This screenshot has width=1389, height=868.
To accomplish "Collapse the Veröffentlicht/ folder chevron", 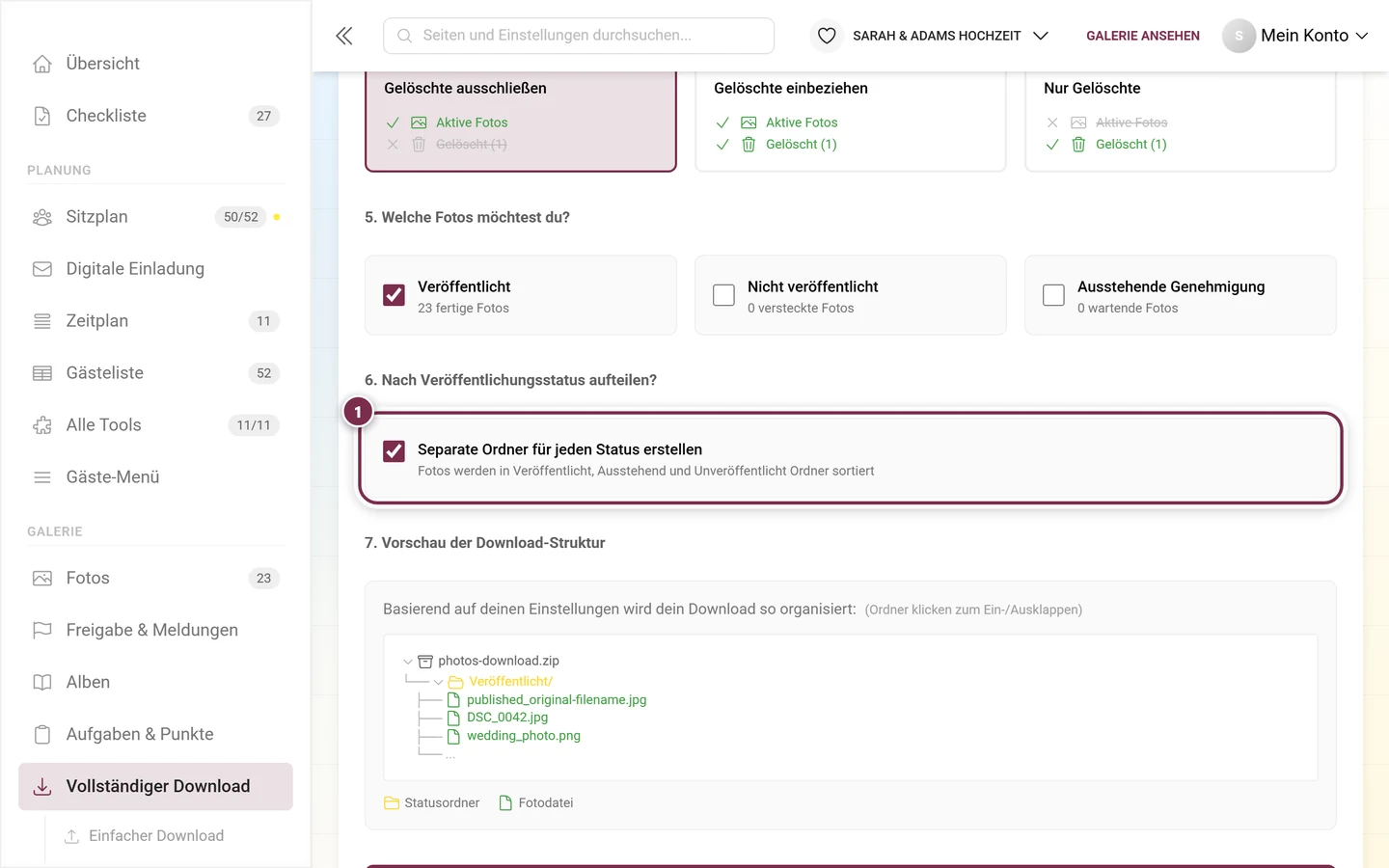I will pos(438,683).
